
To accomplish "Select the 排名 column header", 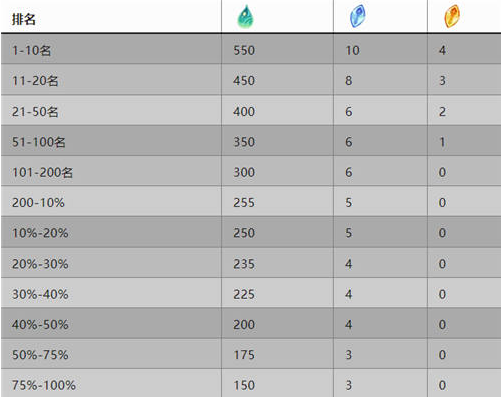I will pyautogui.click(x=24, y=19).
